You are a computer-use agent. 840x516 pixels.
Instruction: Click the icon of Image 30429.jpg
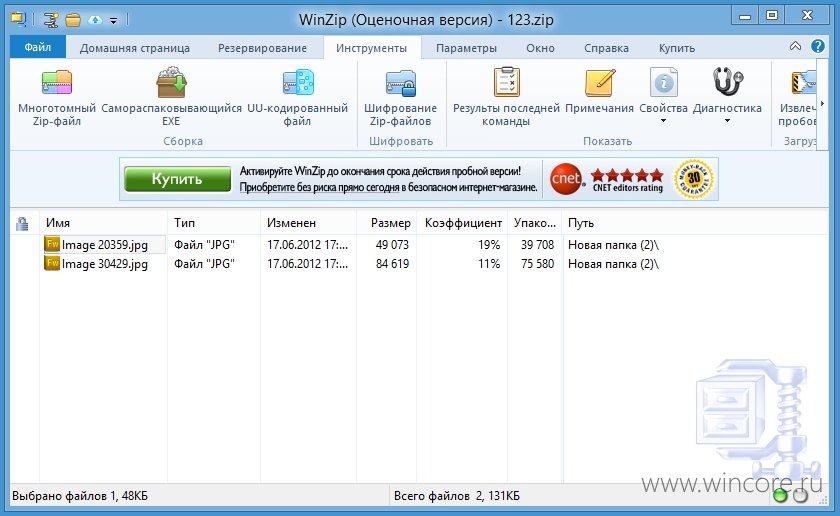coord(52,263)
